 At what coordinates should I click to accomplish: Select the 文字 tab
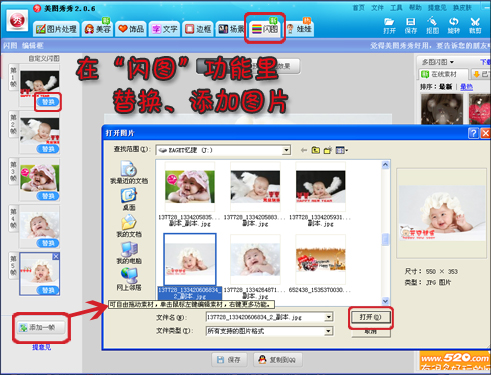(x=165, y=29)
